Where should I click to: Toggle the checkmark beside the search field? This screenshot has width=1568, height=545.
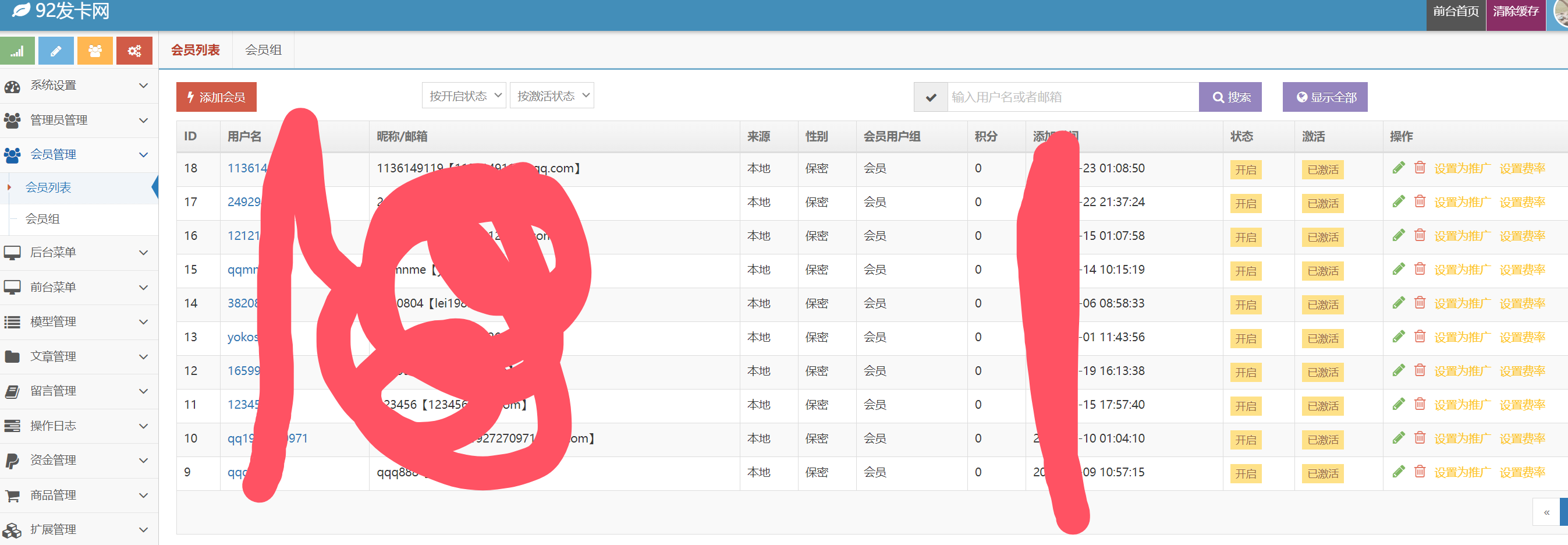pyautogui.click(x=931, y=97)
